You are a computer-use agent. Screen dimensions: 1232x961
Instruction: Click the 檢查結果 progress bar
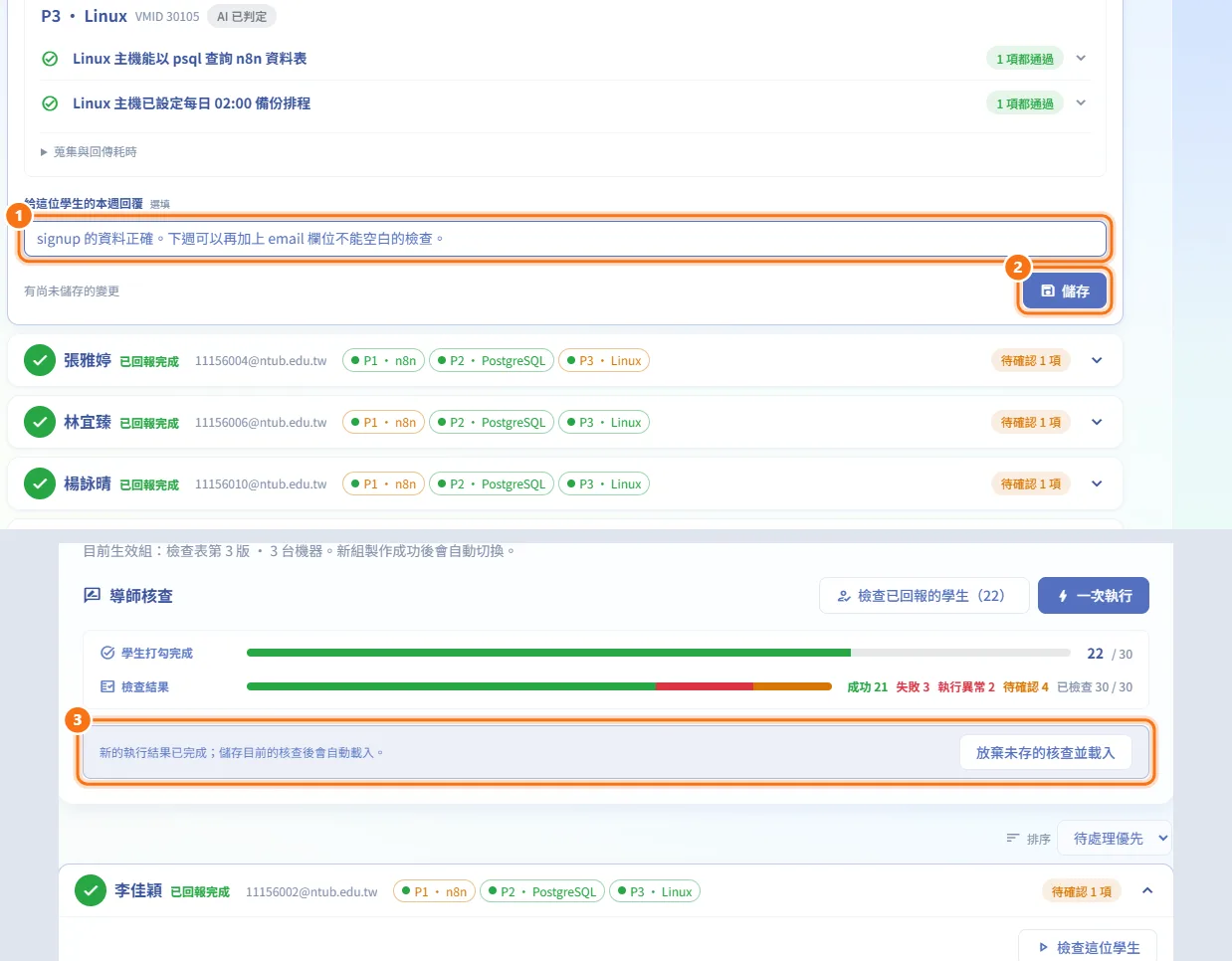pyautogui.click(x=539, y=686)
